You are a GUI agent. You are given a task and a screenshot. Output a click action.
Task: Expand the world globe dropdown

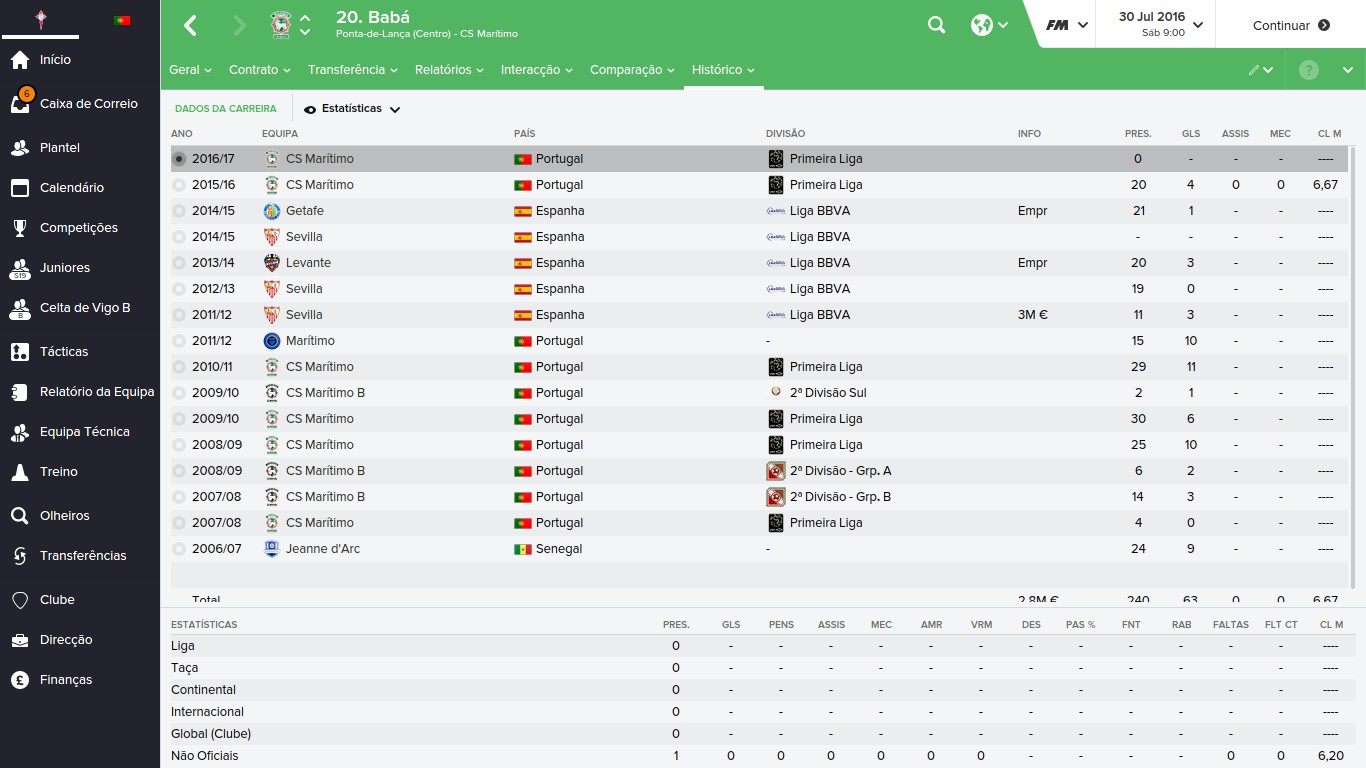(x=989, y=25)
